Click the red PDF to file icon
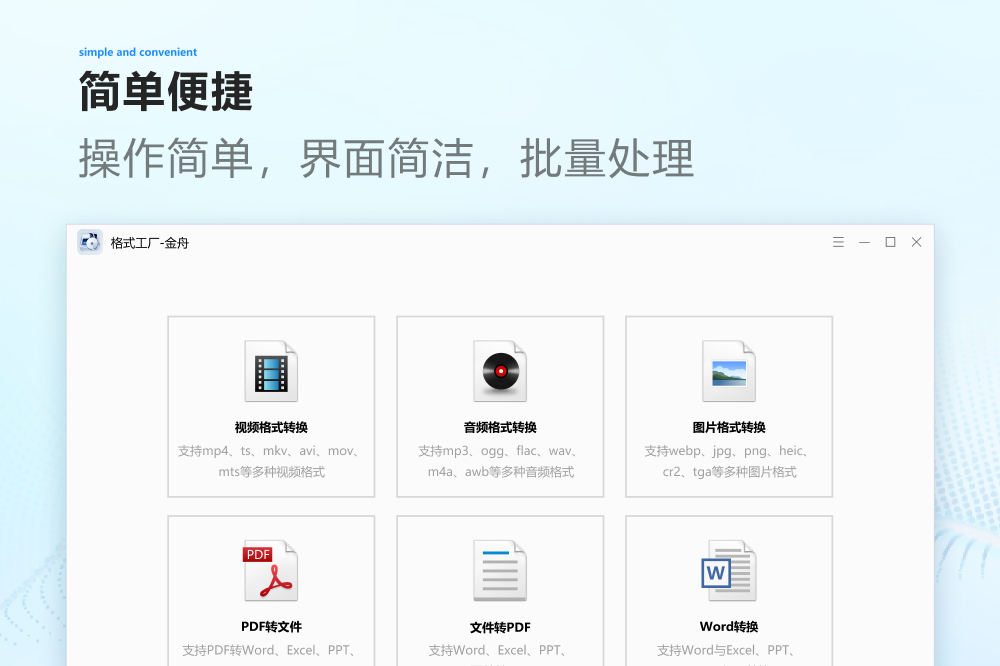1000x666 pixels. [x=271, y=570]
